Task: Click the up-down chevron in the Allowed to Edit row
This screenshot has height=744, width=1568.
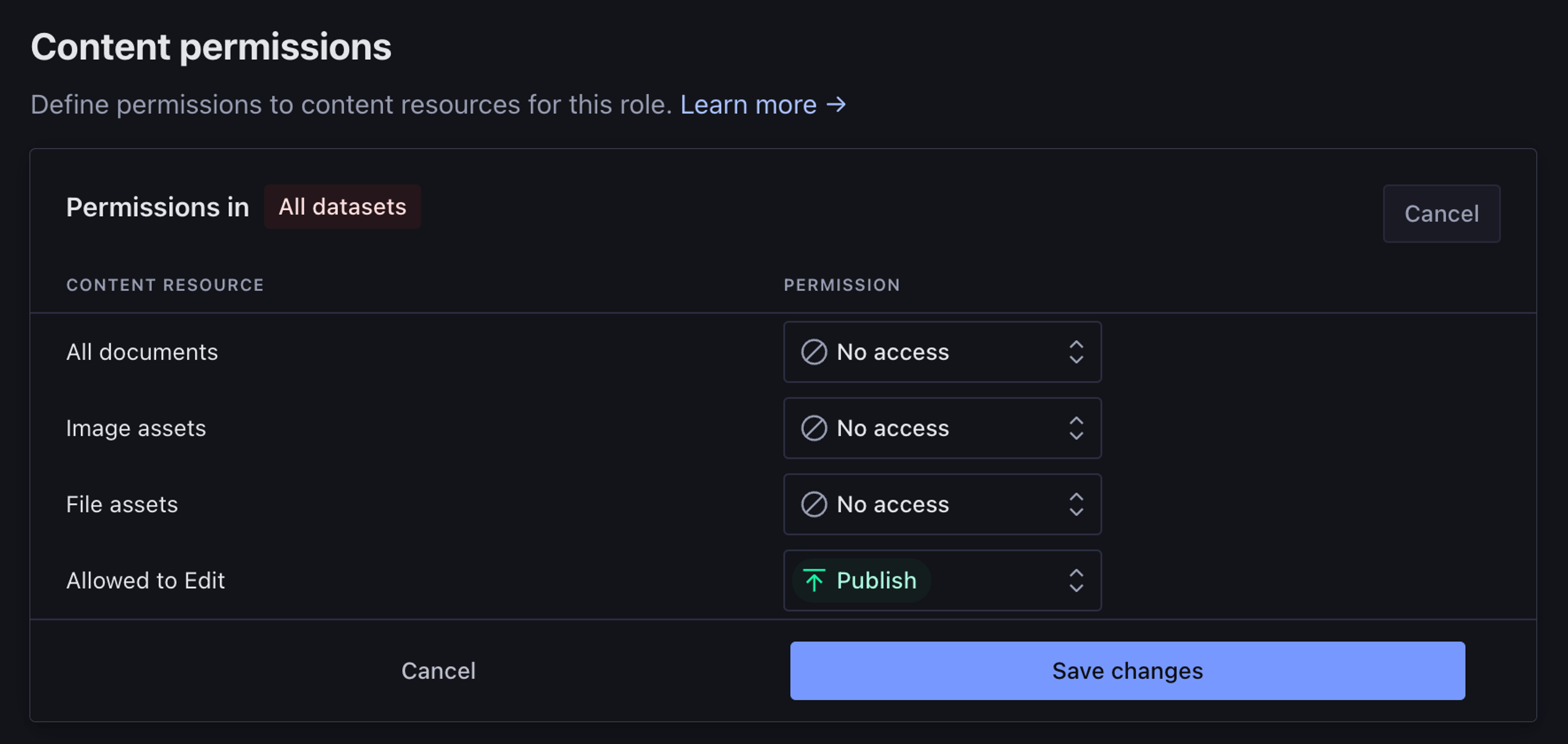Action: point(1076,580)
